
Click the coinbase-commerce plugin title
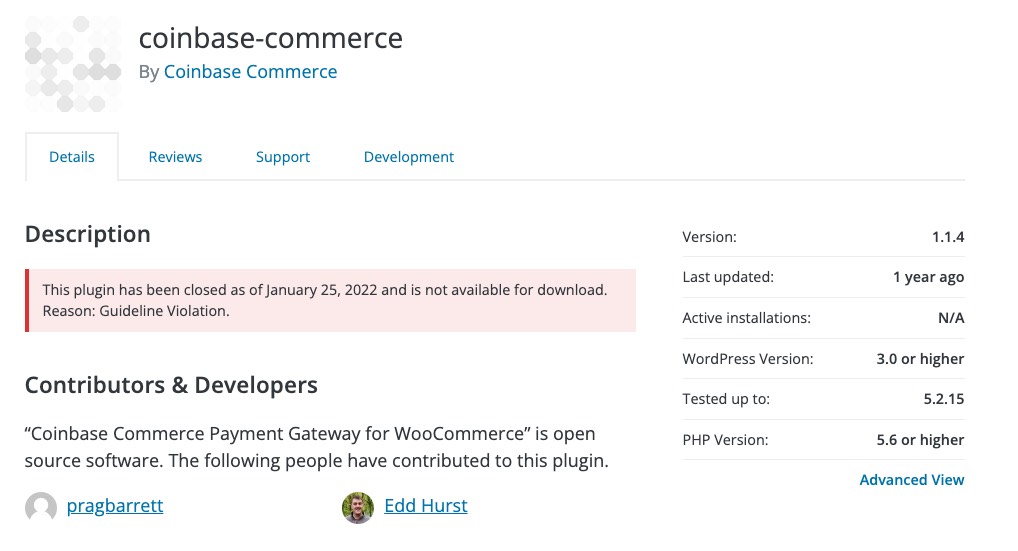pyautogui.click(x=271, y=38)
